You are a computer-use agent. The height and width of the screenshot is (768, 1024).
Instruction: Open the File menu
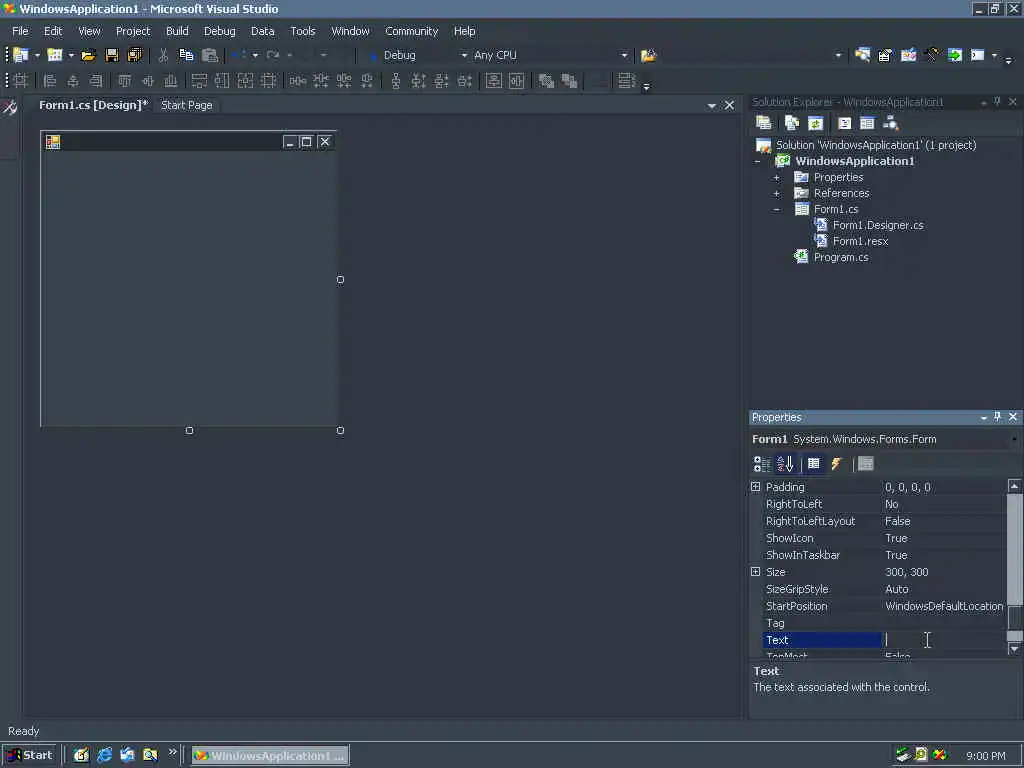20,31
